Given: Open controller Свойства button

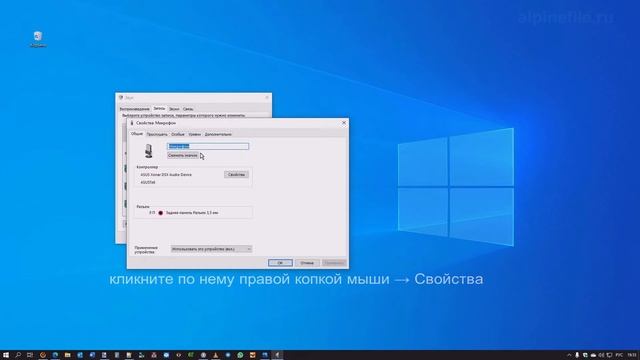Looking at the screenshot, I should [236, 175].
